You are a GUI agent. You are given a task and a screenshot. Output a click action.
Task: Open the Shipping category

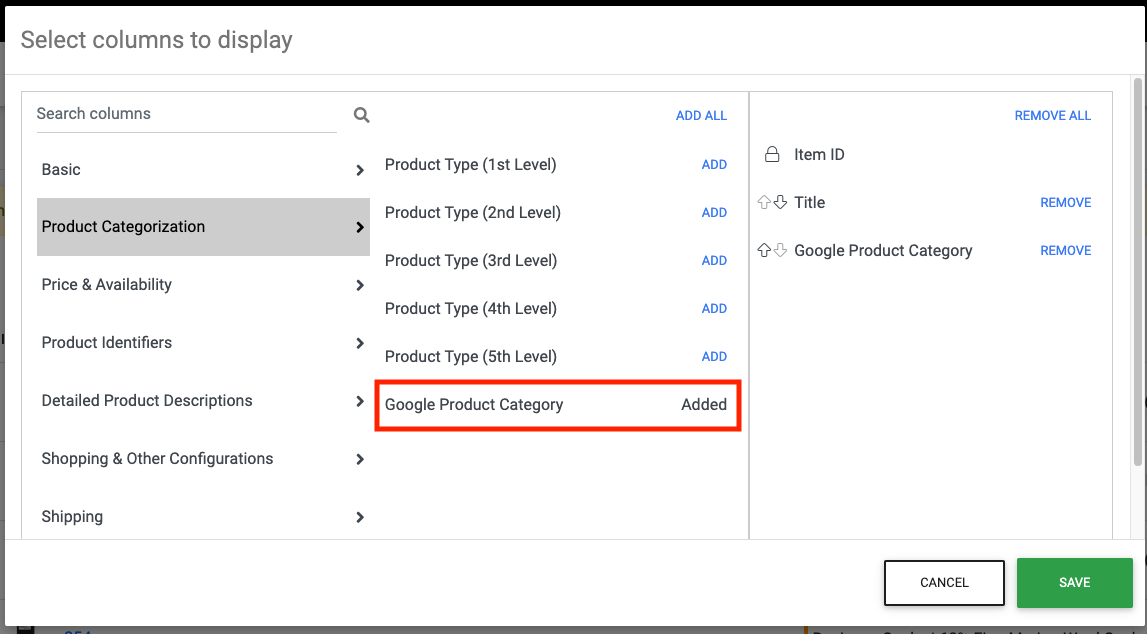tap(72, 517)
